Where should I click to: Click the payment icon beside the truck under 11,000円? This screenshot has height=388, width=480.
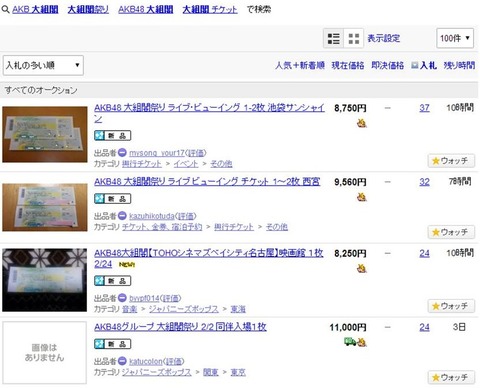pos(362,342)
